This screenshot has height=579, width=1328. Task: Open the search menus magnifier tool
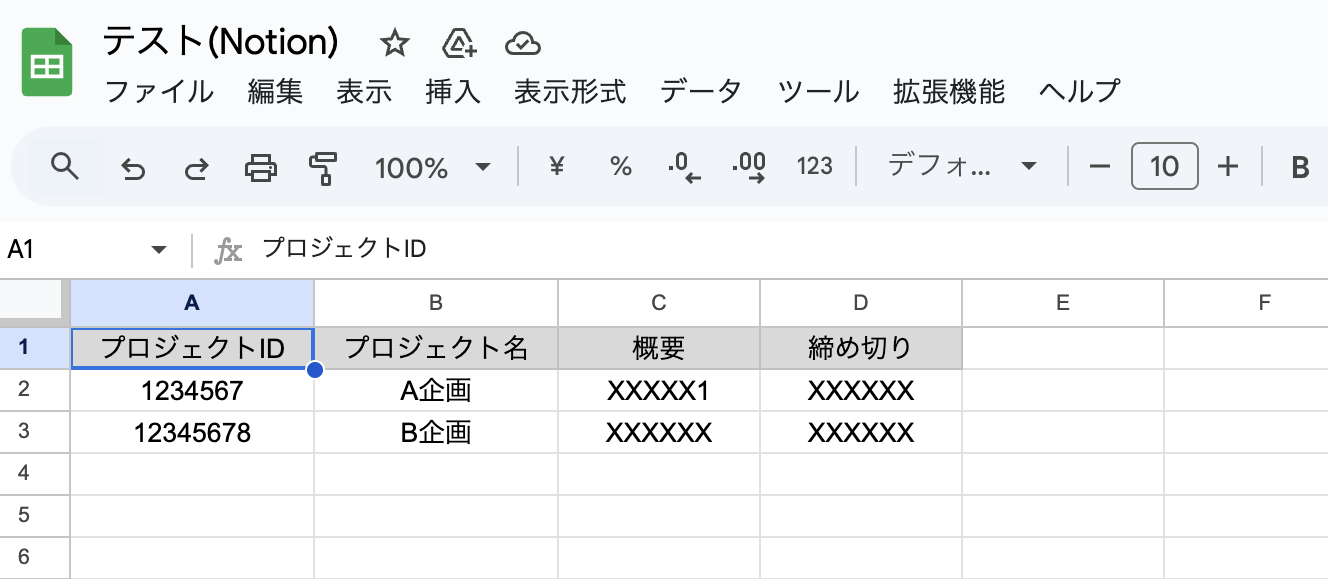[x=65, y=166]
